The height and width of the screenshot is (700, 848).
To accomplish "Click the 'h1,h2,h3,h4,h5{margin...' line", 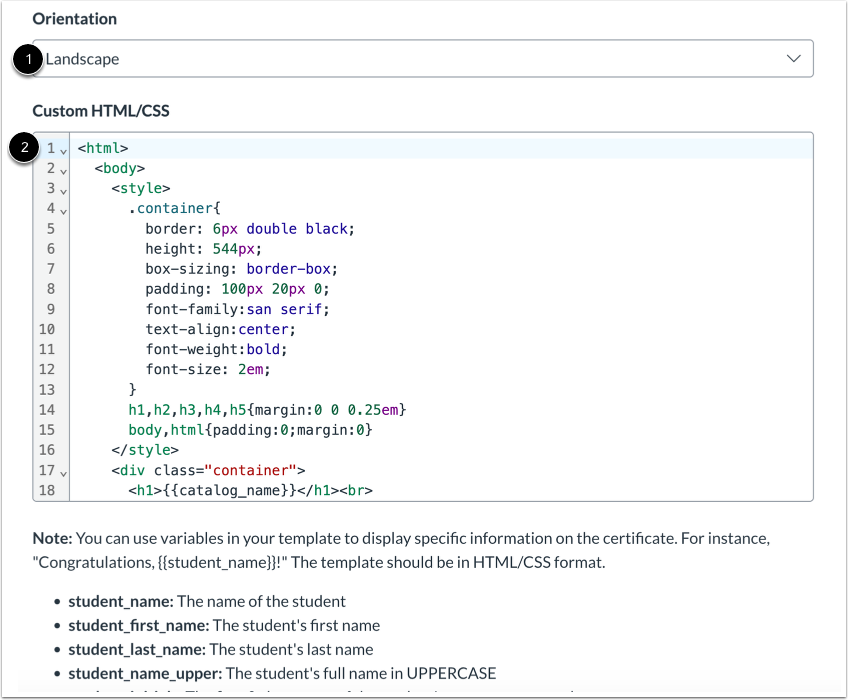I will pos(267,410).
